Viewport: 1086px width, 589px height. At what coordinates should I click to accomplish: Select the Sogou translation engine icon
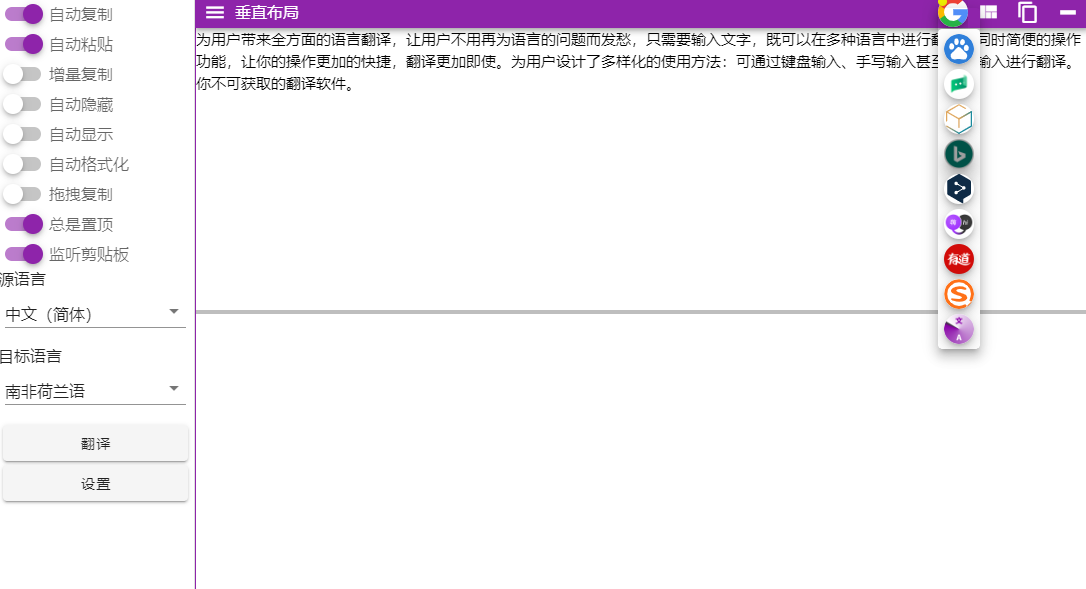[958, 294]
